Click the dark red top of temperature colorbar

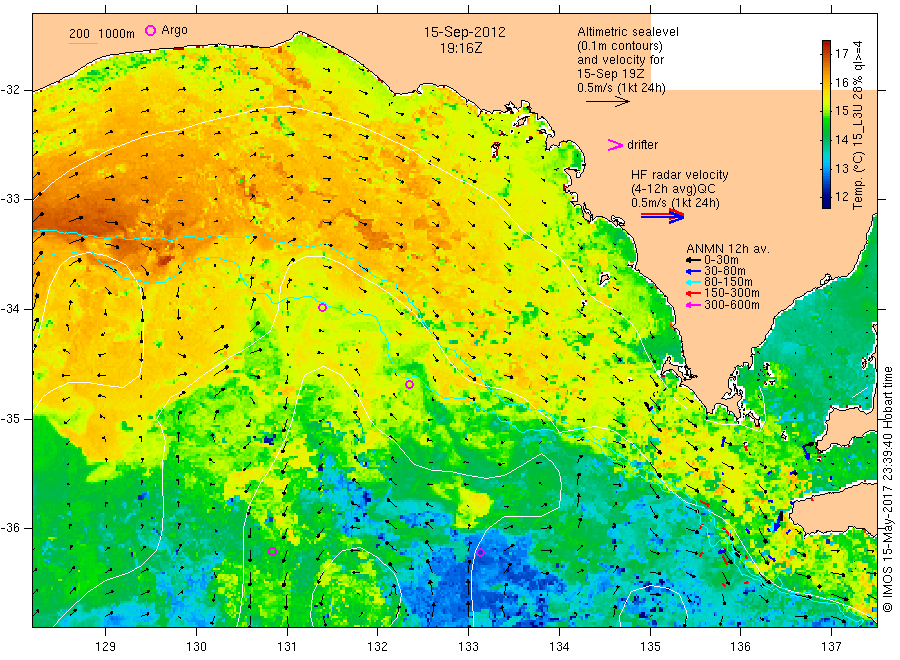tap(826, 44)
